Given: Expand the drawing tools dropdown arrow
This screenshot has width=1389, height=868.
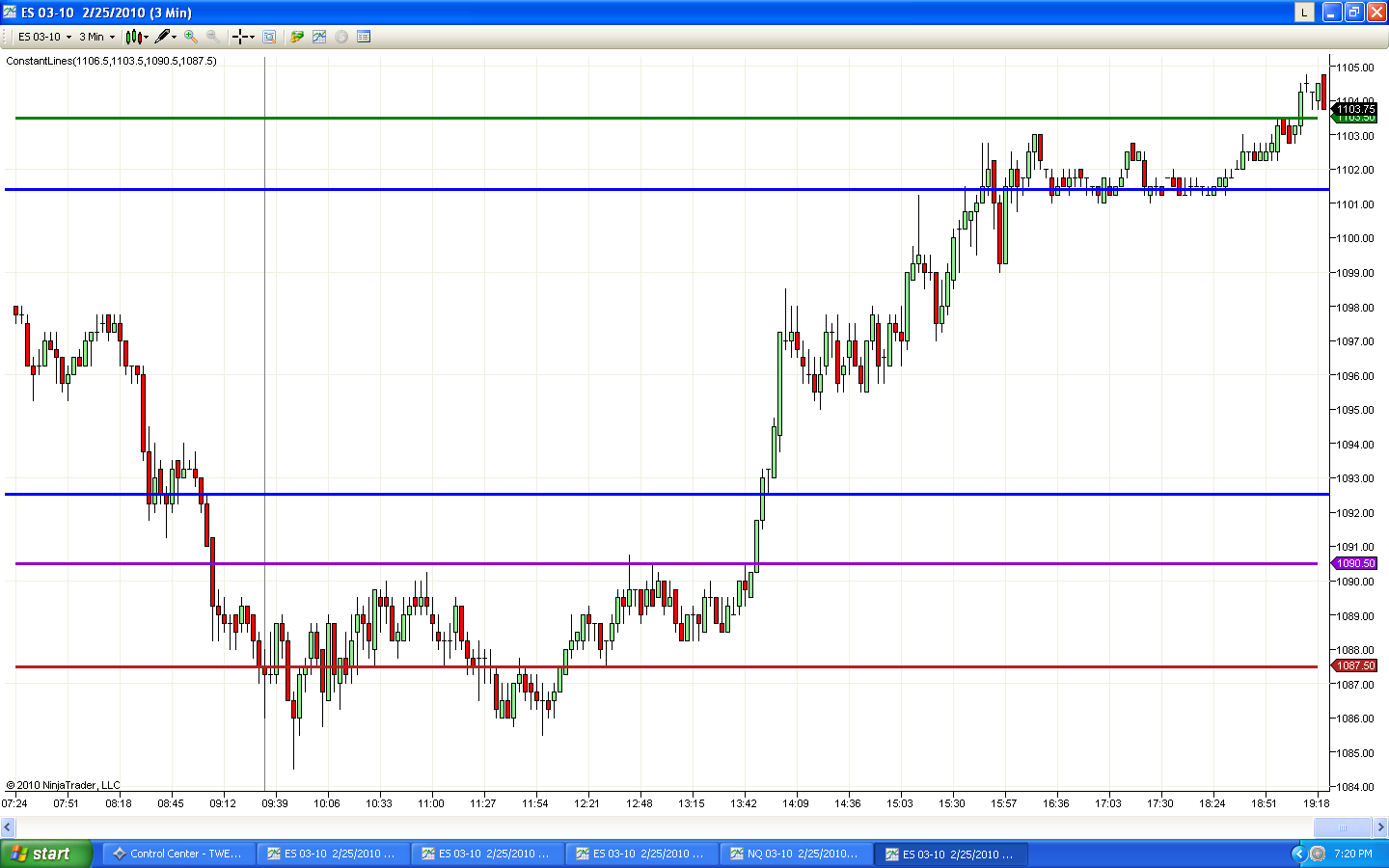Looking at the screenshot, I should [175, 37].
